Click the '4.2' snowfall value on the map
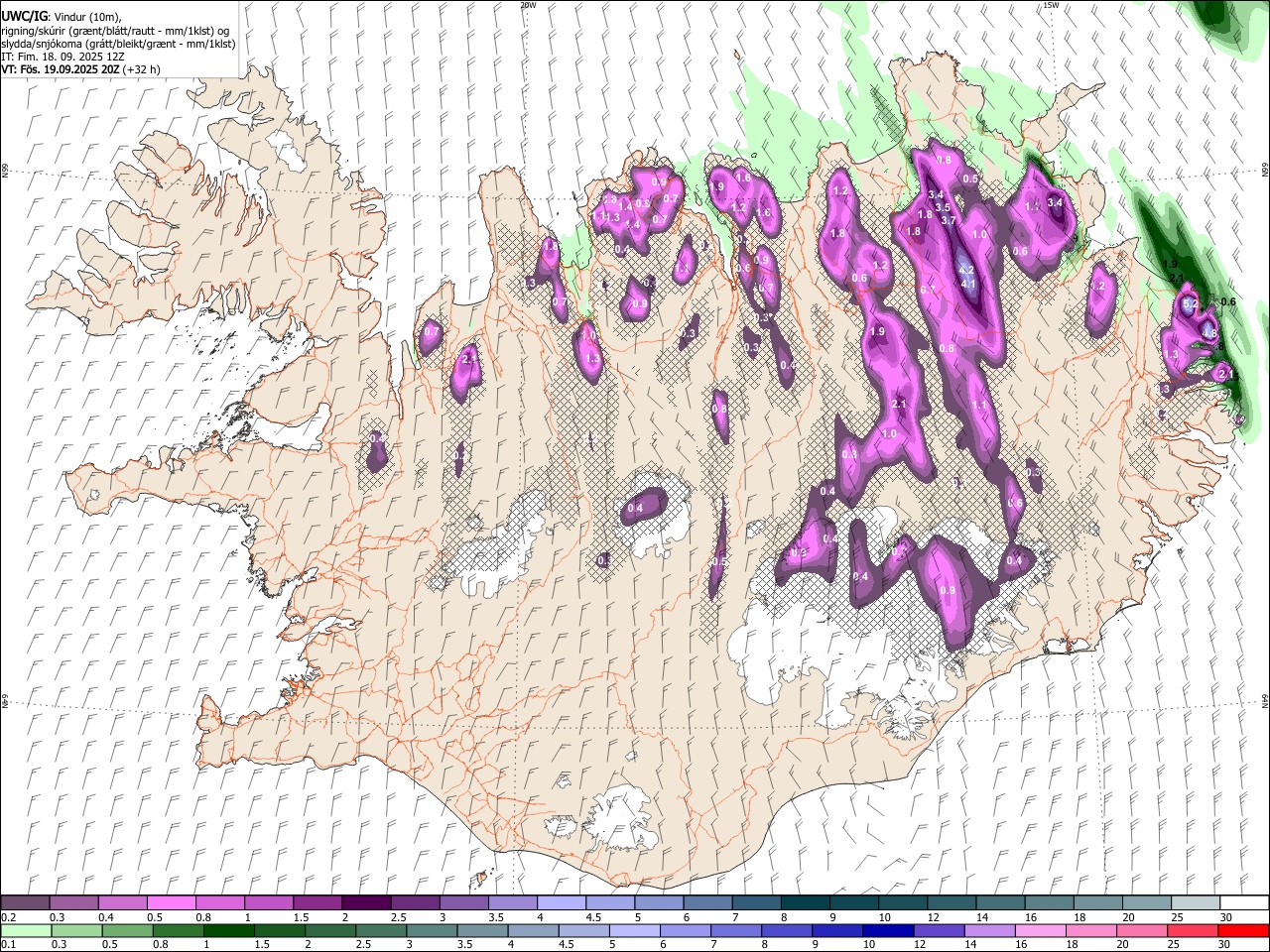The width and height of the screenshot is (1270, 952). point(966,270)
